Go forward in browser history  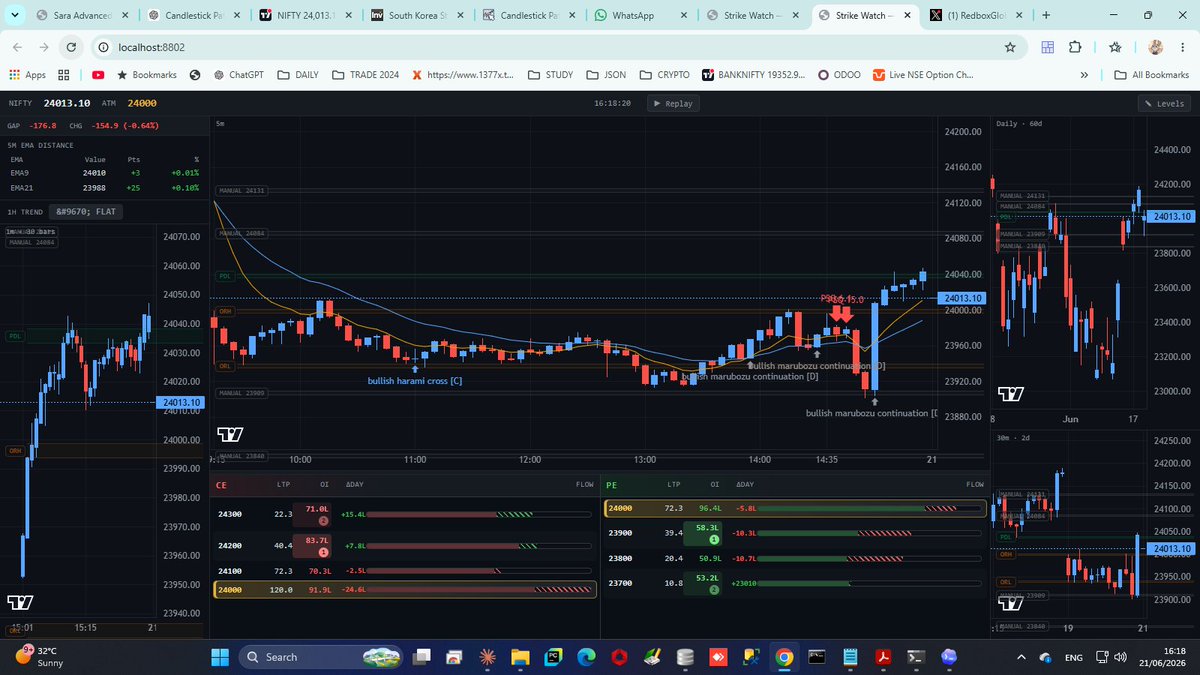tap(45, 47)
